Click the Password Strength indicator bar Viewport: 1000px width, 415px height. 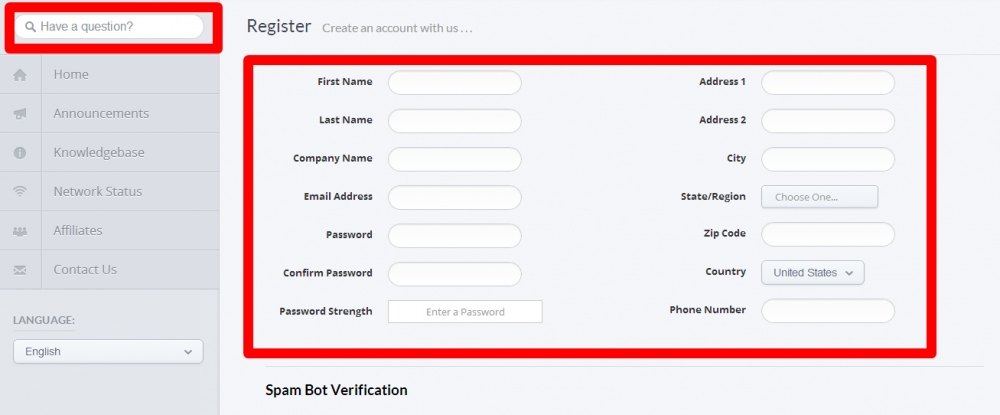(x=465, y=312)
